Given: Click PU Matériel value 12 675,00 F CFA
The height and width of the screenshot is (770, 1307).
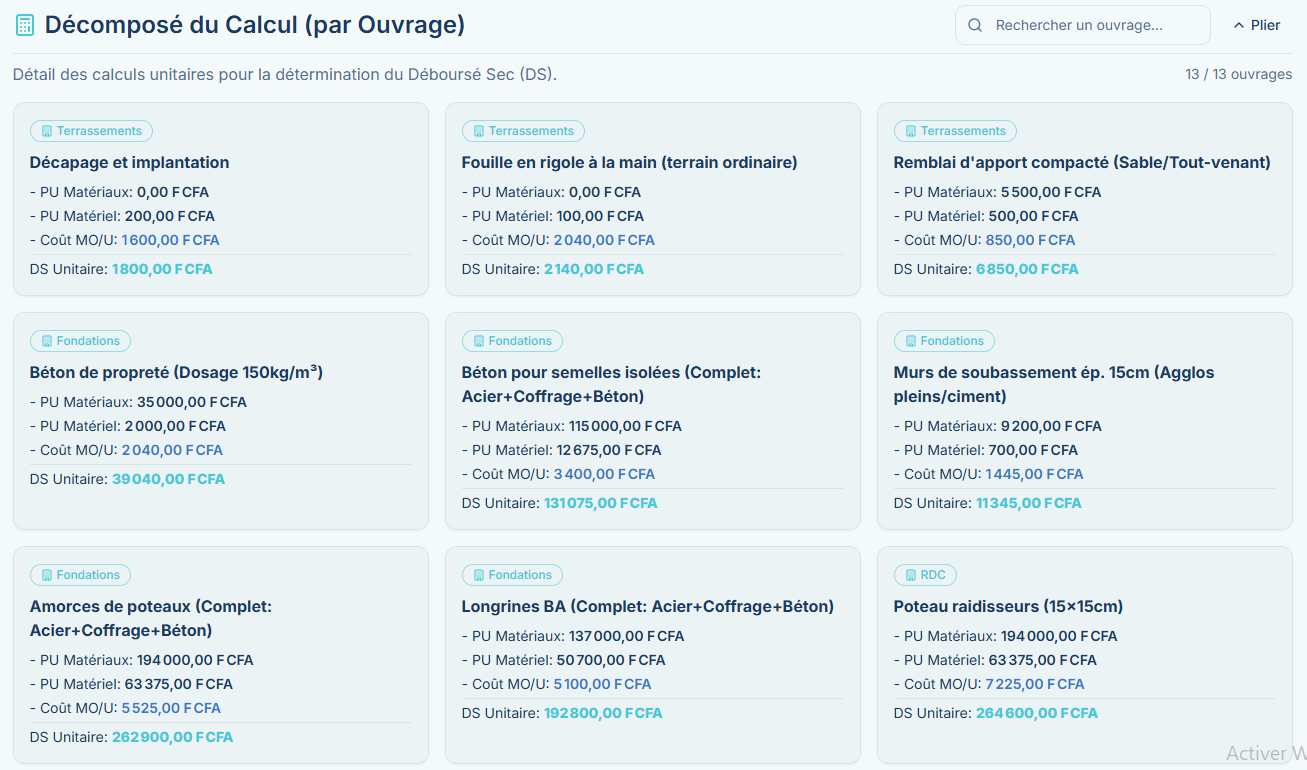Looking at the screenshot, I should pos(609,450).
